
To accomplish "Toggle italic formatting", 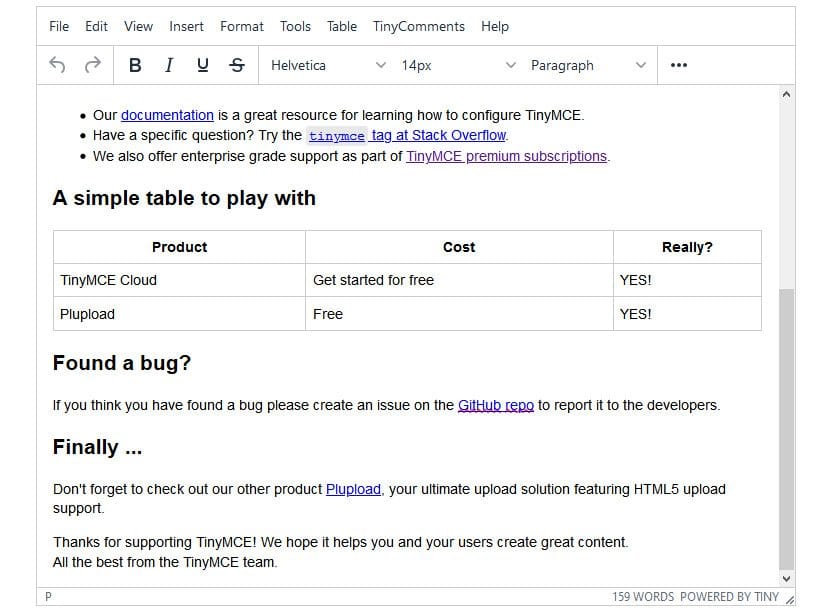I will click(169, 65).
